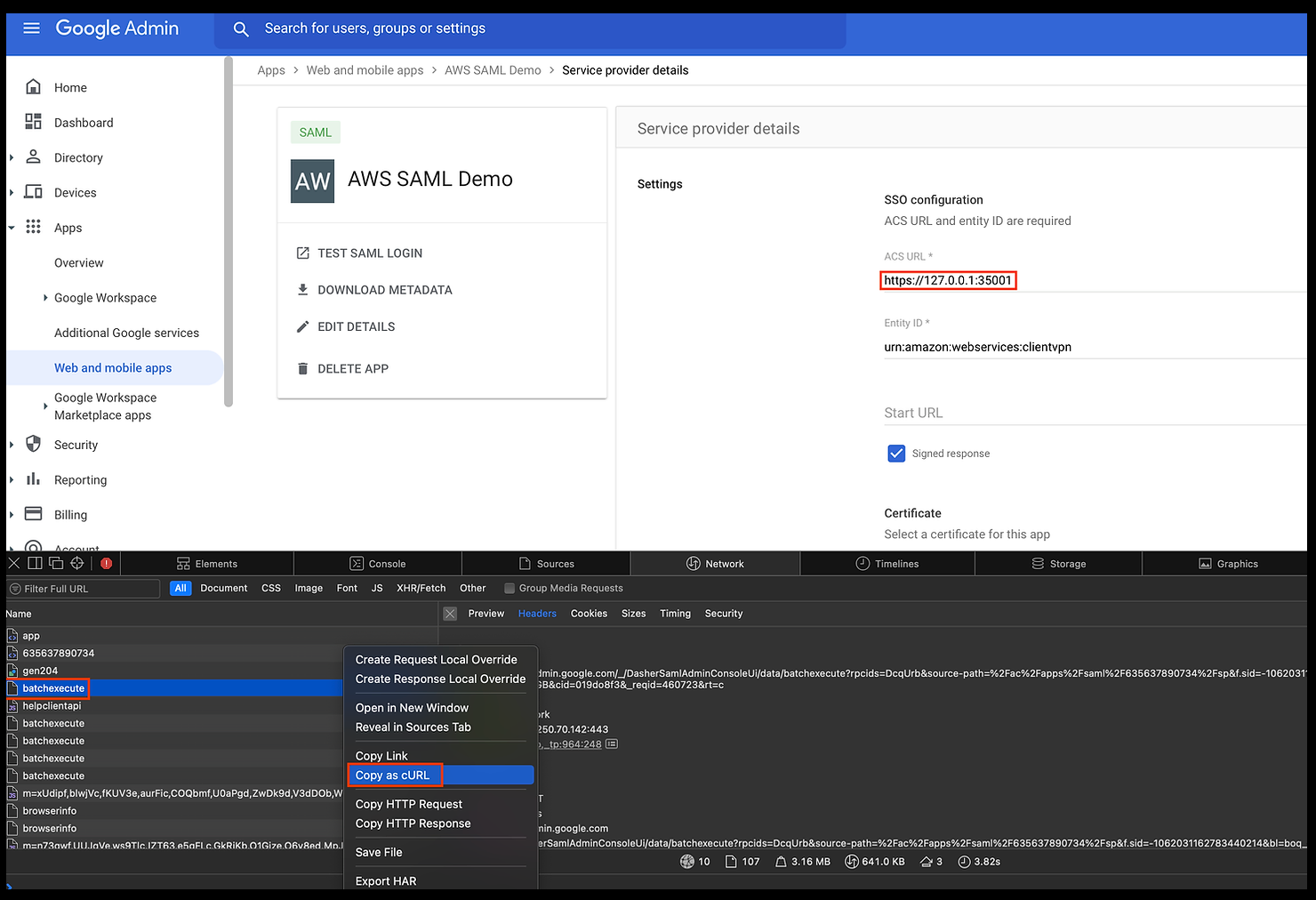Click the red error indicator icon

(x=107, y=563)
